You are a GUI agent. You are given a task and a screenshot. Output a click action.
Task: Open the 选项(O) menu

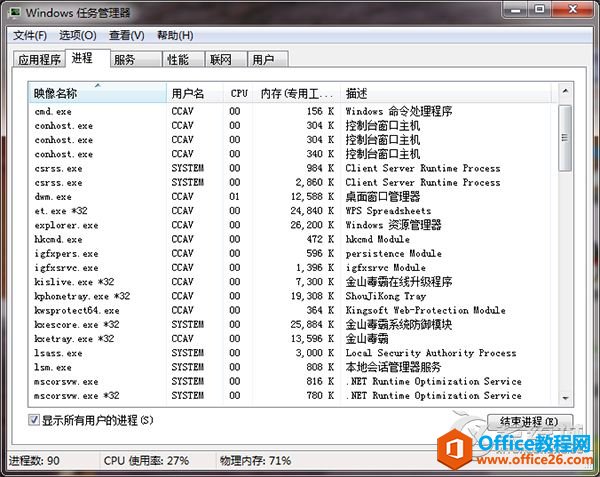[x=78, y=36]
